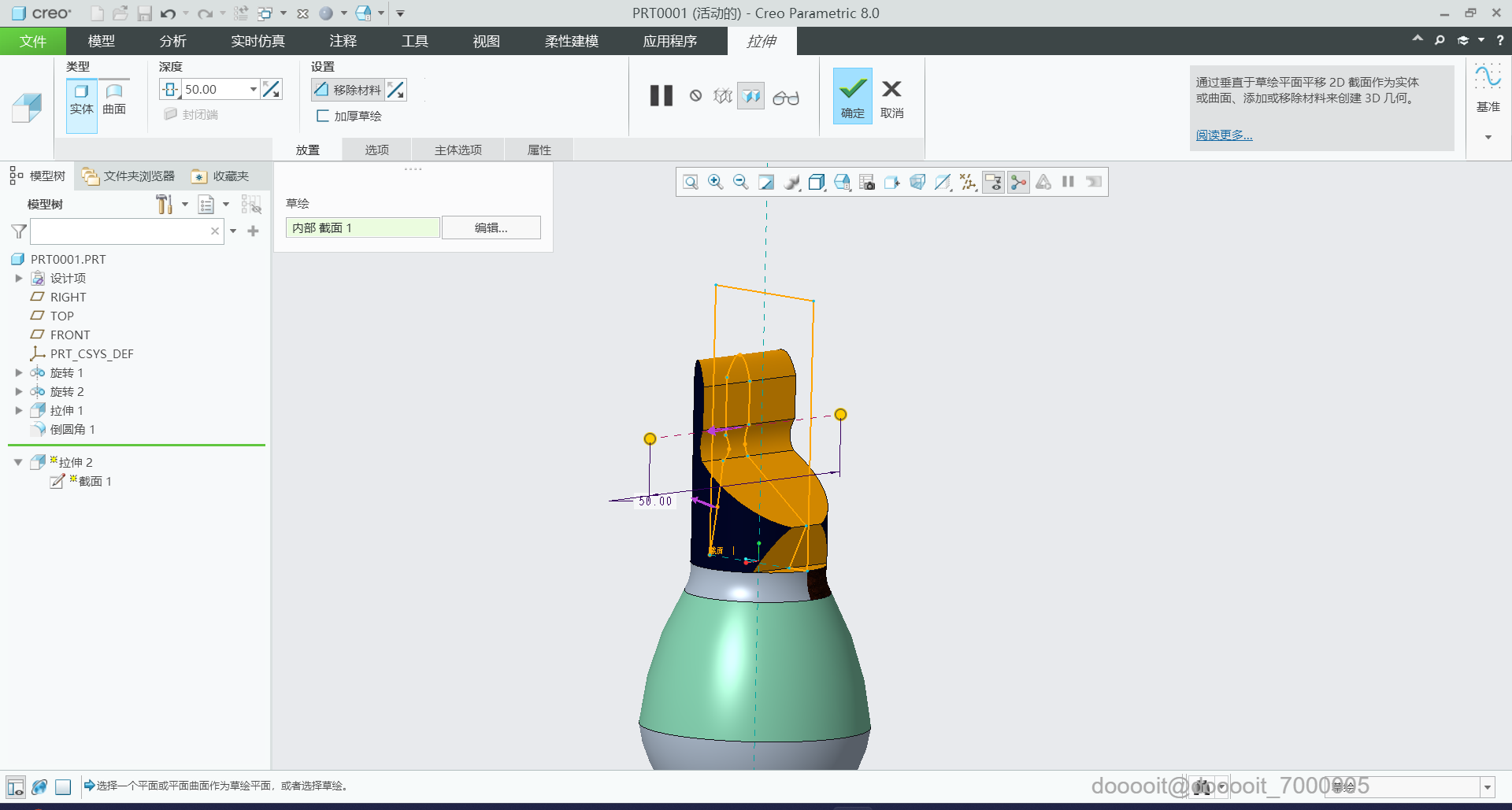Toggle the 移除材料 remove material option
The height and width of the screenshot is (810, 1512).
pos(349,90)
